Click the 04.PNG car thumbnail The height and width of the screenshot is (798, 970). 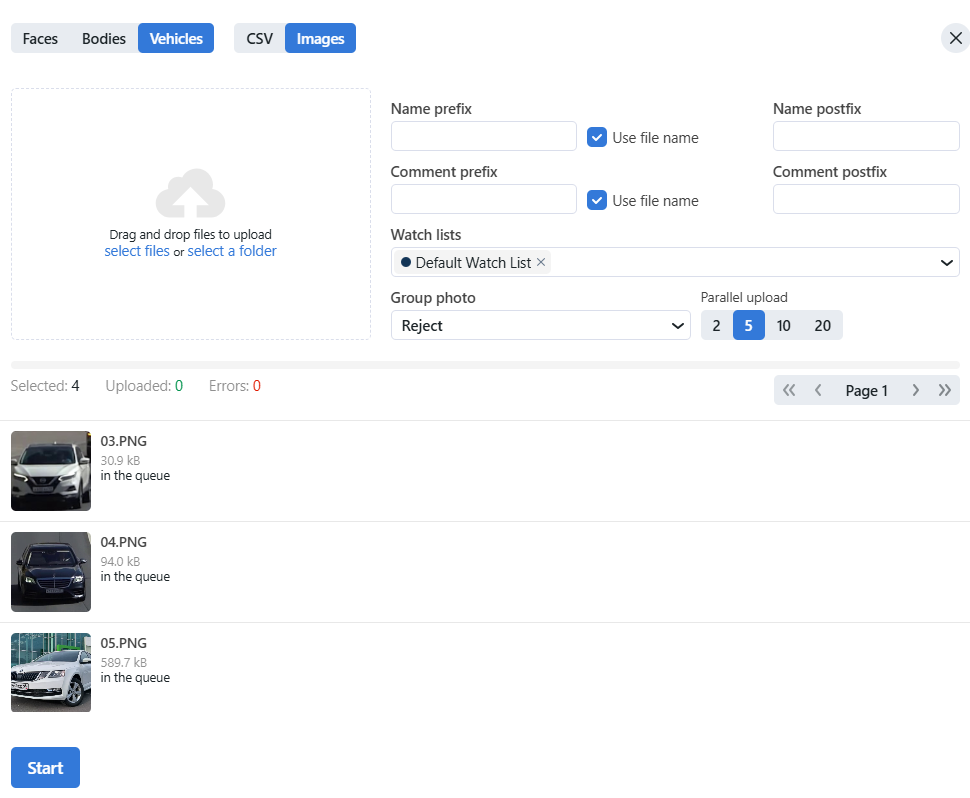pos(51,572)
